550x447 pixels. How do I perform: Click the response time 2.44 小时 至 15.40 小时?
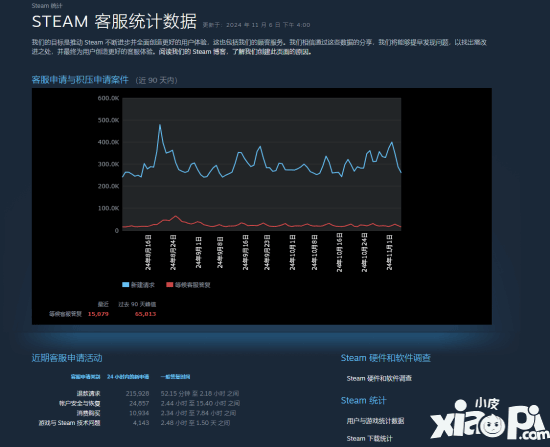click(200, 403)
